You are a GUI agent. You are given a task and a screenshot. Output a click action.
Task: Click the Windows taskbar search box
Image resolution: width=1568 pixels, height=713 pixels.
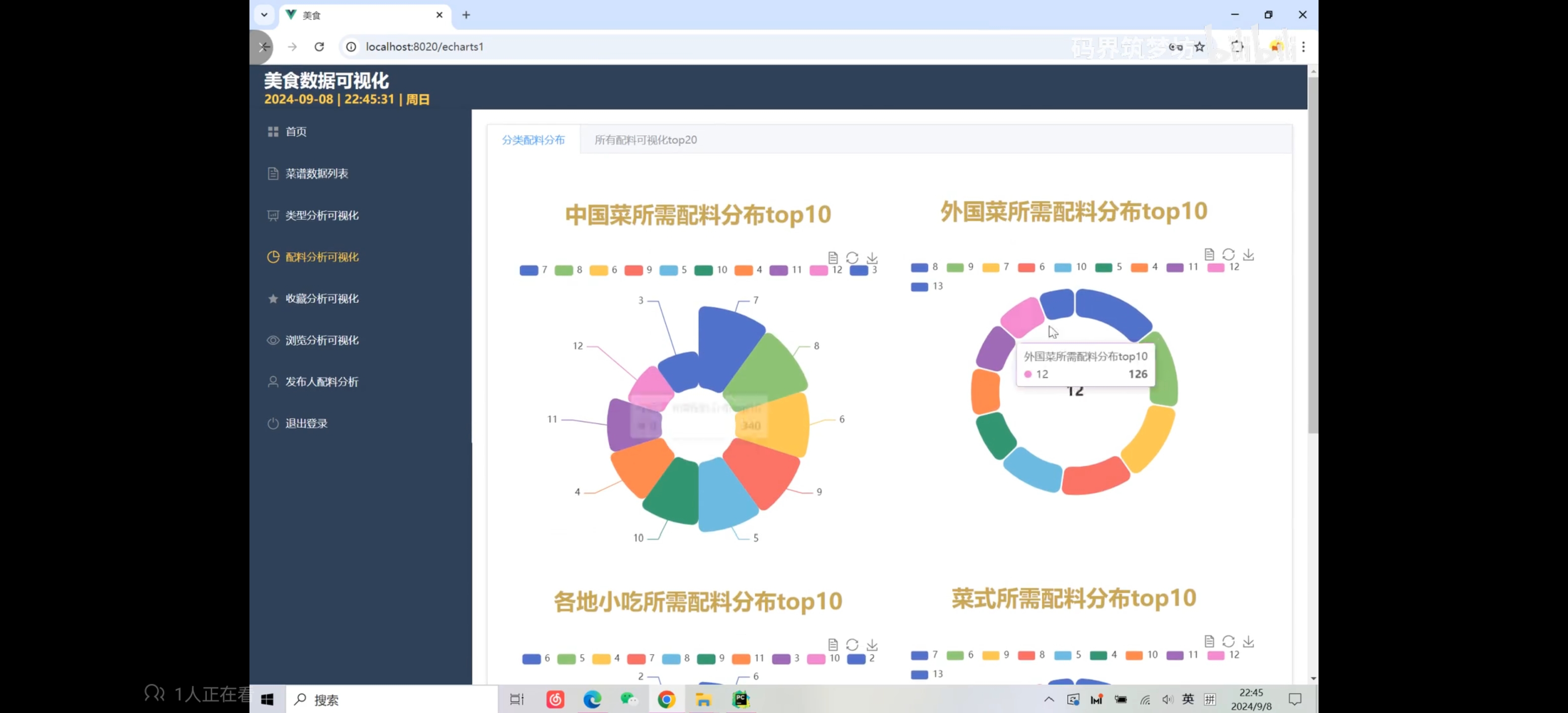click(x=392, y=699)
